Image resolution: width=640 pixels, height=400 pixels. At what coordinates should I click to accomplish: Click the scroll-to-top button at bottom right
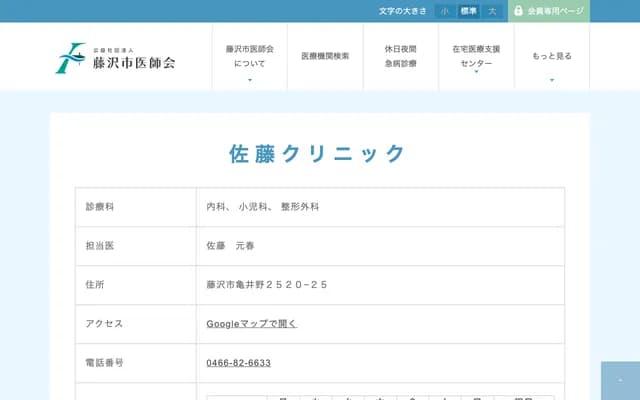click(x=620, y=381)
